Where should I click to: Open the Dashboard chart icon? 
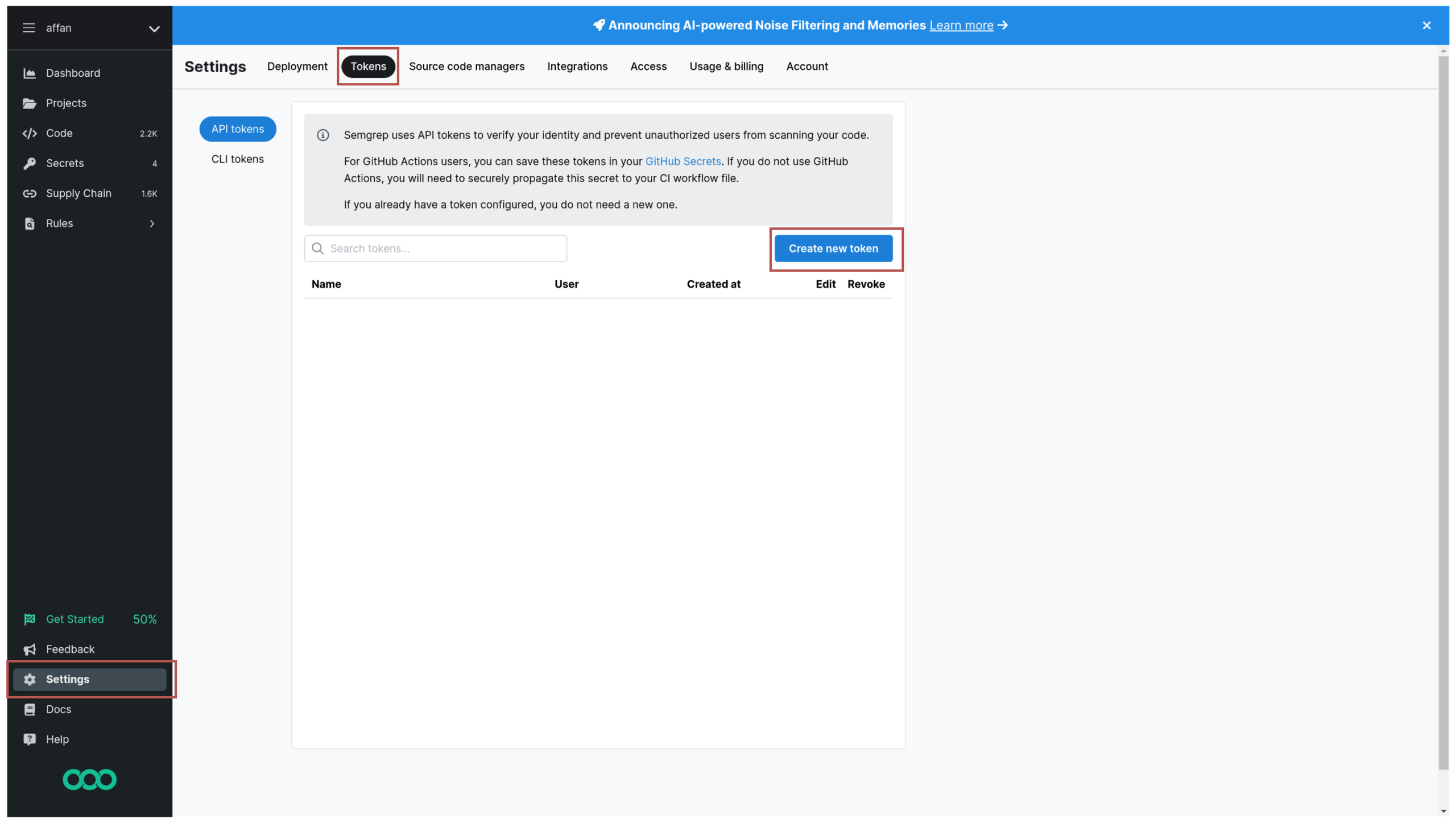point(30,73)
